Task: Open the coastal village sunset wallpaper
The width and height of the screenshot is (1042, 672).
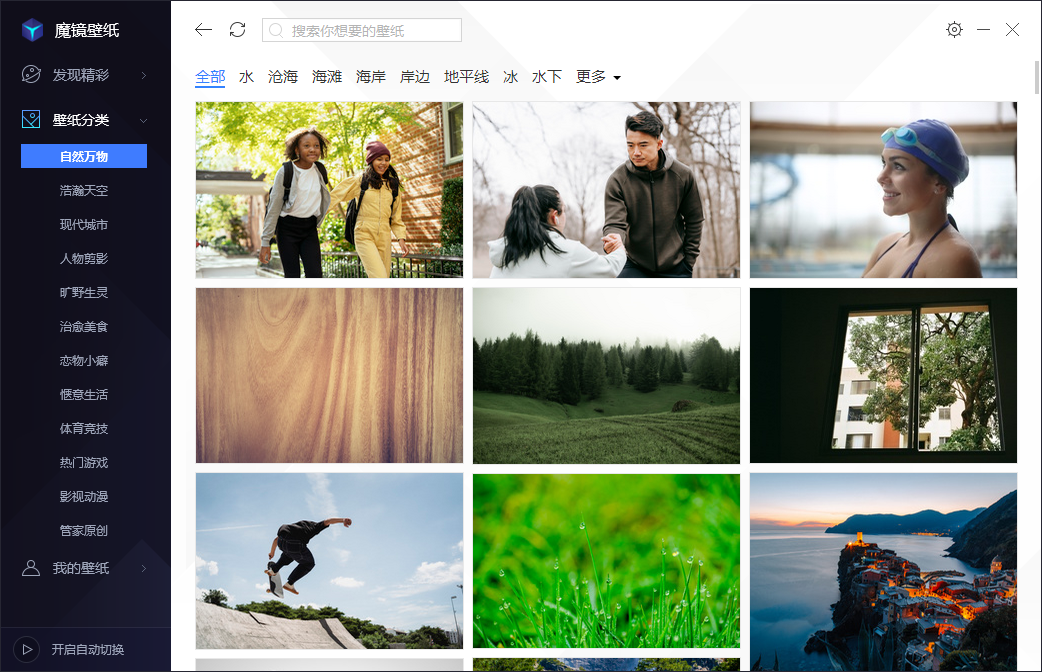Action: pos(883,560)
